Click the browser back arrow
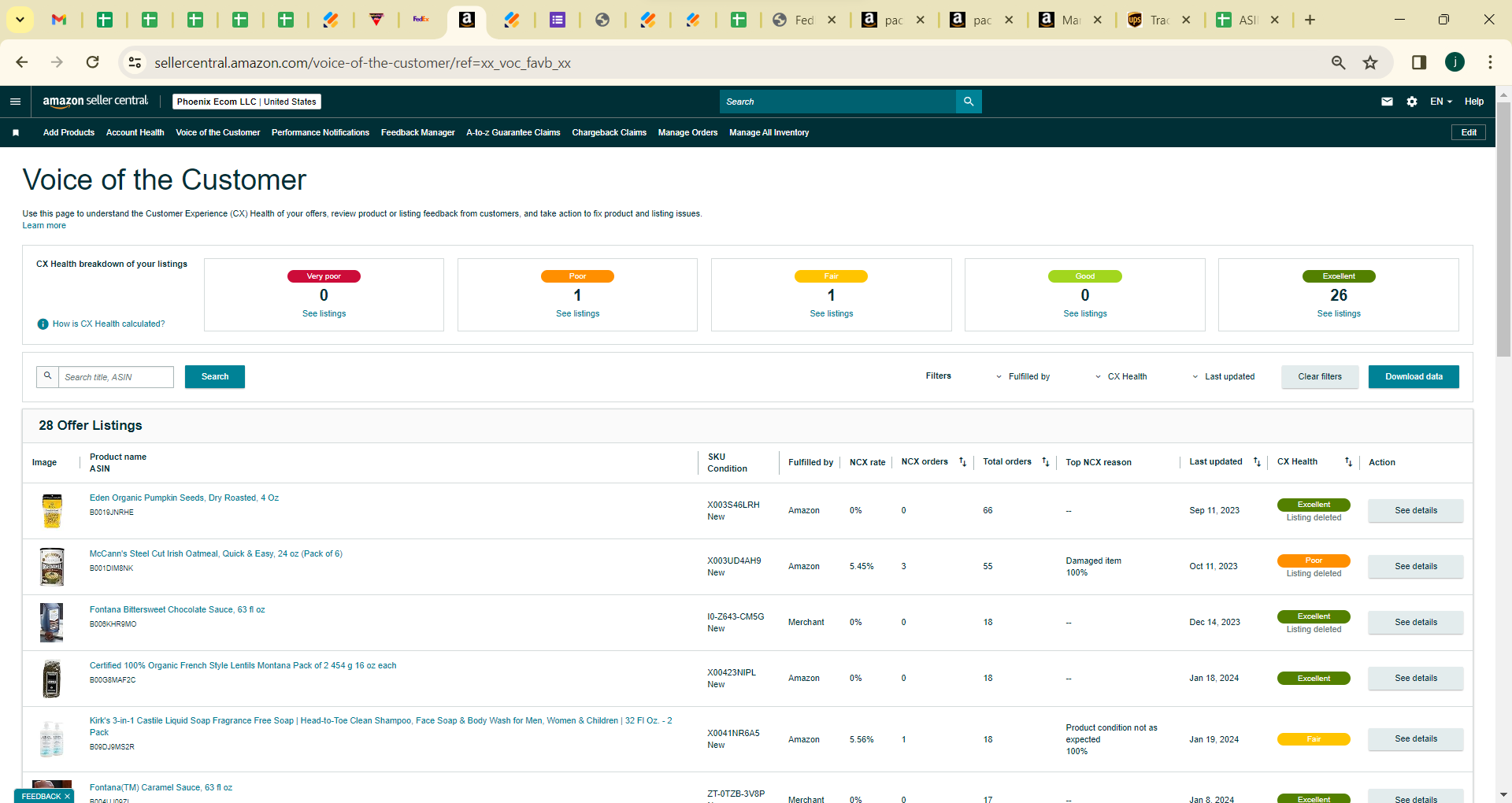1512x803 pixels. pos(22,62)
